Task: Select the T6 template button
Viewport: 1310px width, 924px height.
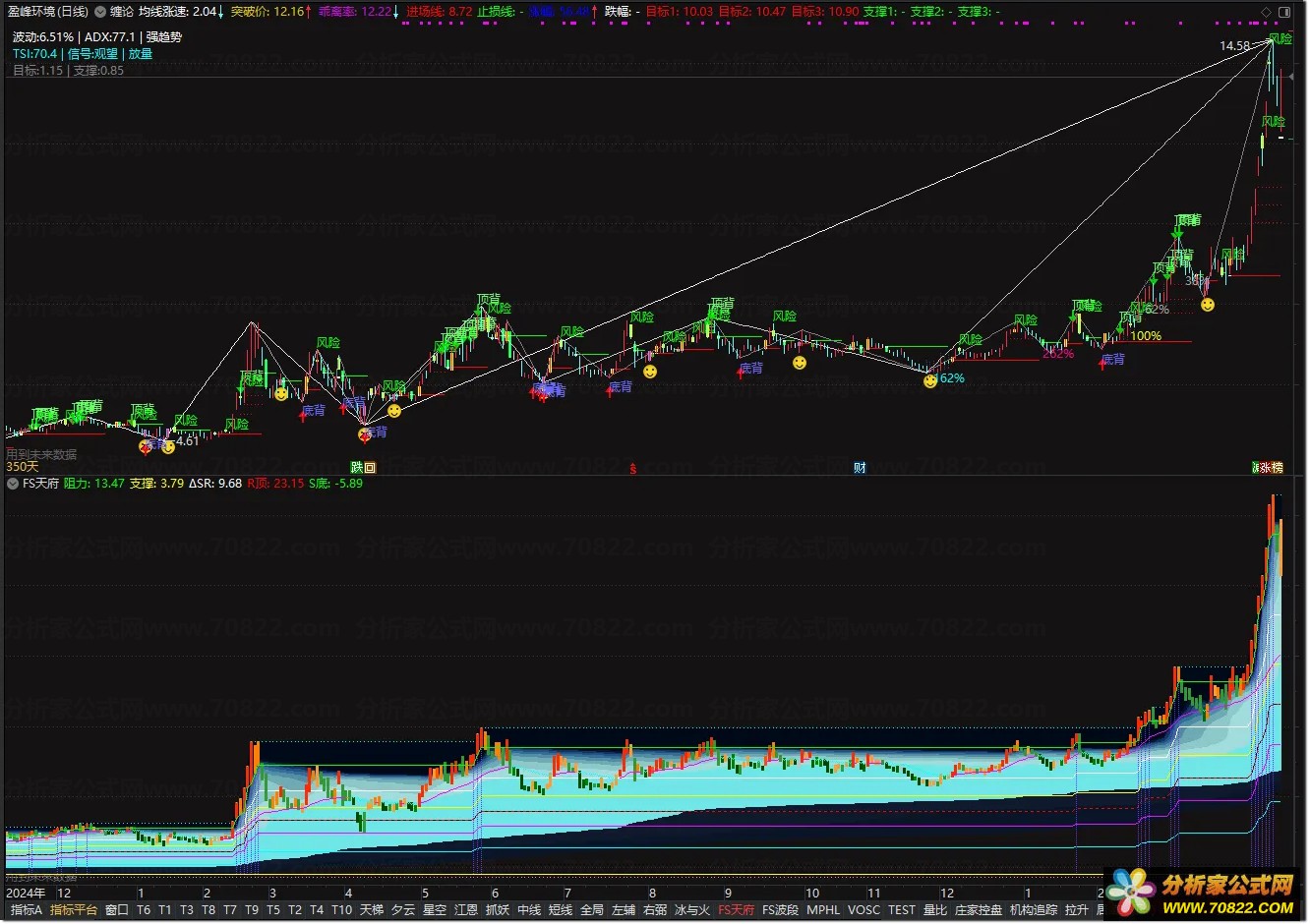Action: 144,910
